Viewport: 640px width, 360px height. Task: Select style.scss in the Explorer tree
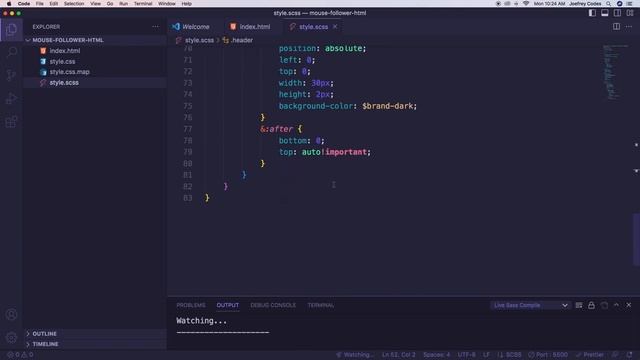[95, 82]
